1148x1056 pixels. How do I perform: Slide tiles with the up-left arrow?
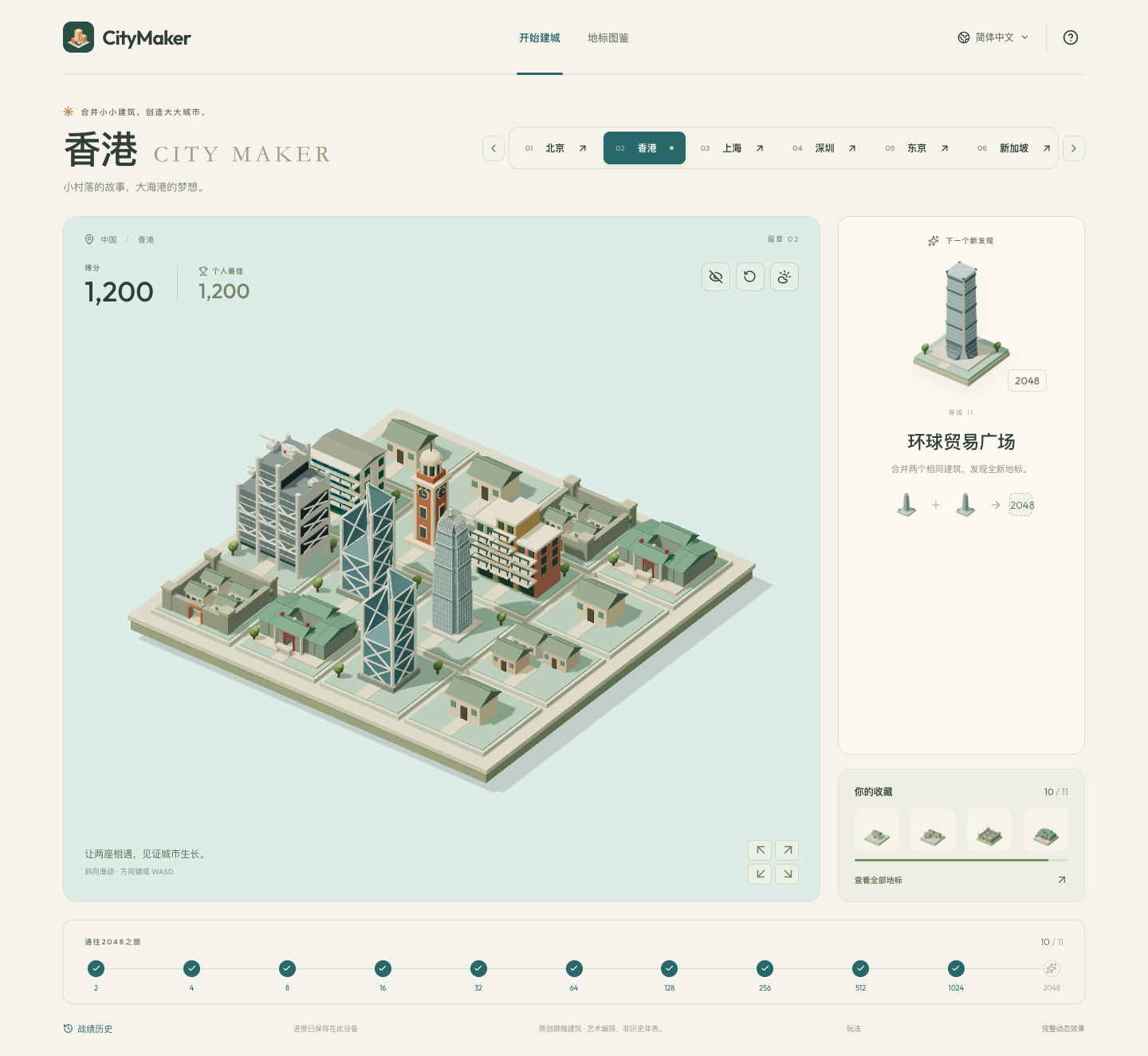[x=761, y=850]
